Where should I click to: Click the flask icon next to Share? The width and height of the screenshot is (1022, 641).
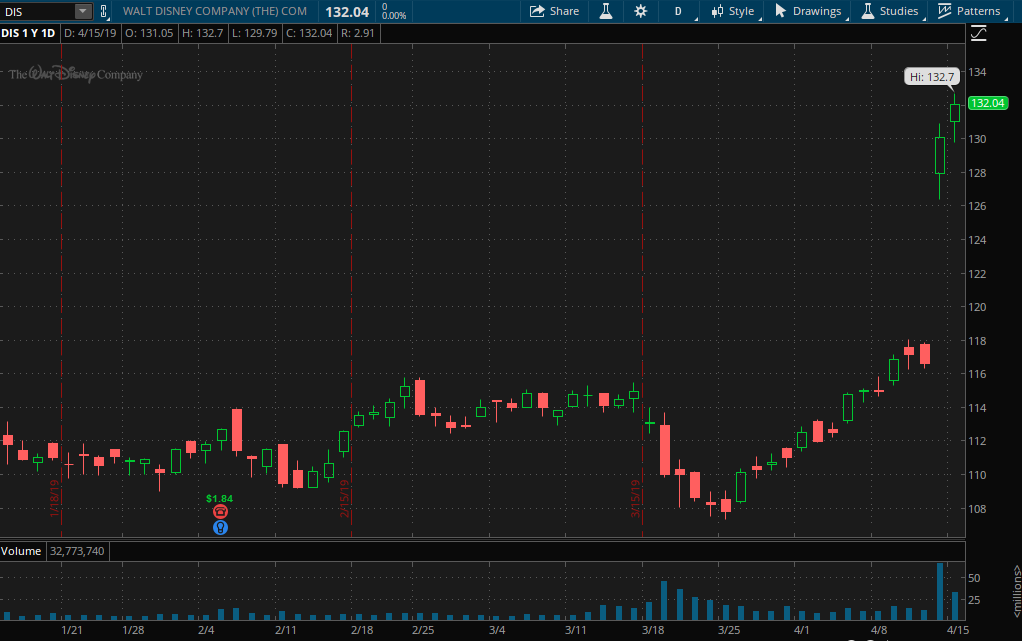[x=606, y=11]
